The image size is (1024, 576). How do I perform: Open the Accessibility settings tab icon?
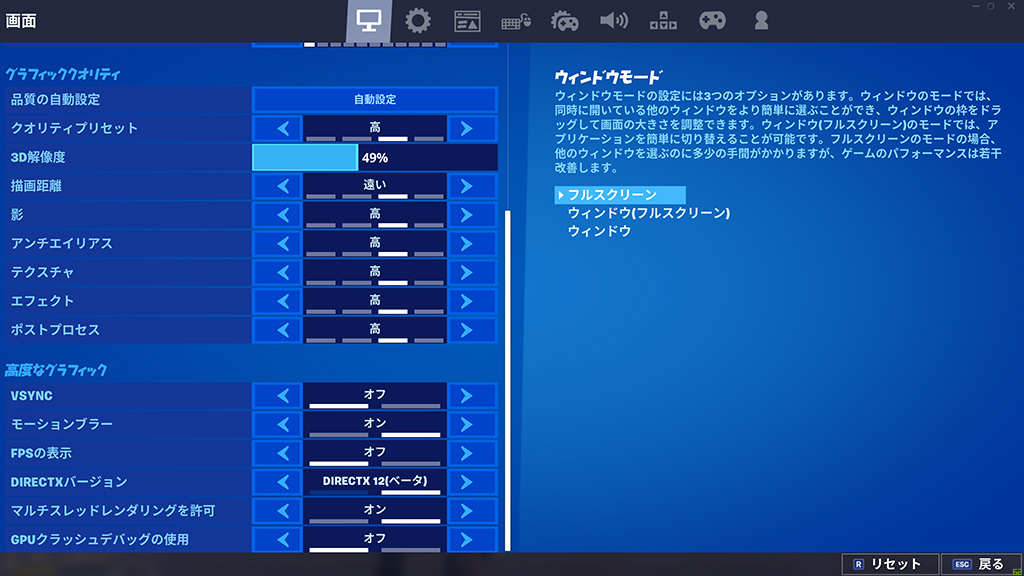(x=663, y=21)
